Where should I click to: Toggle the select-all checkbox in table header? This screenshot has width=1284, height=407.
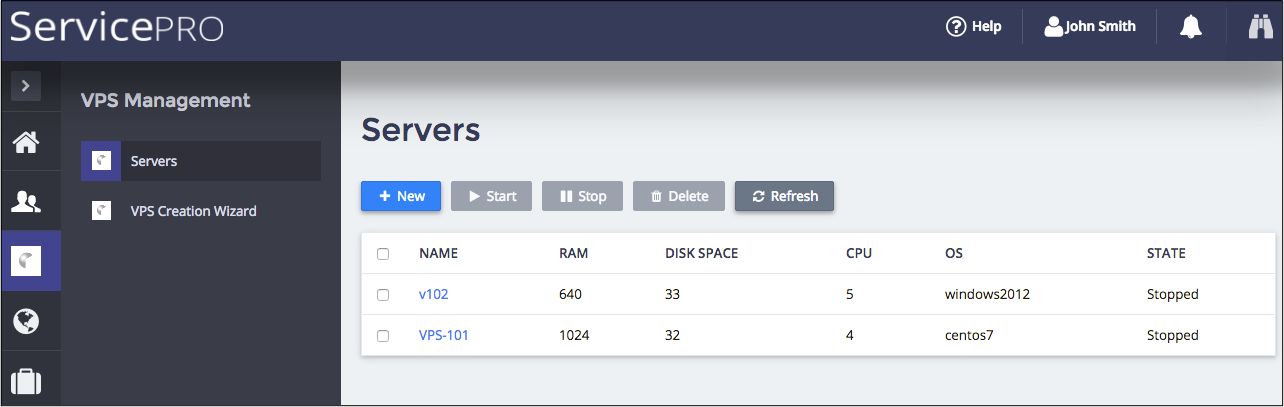pos(383,254)
